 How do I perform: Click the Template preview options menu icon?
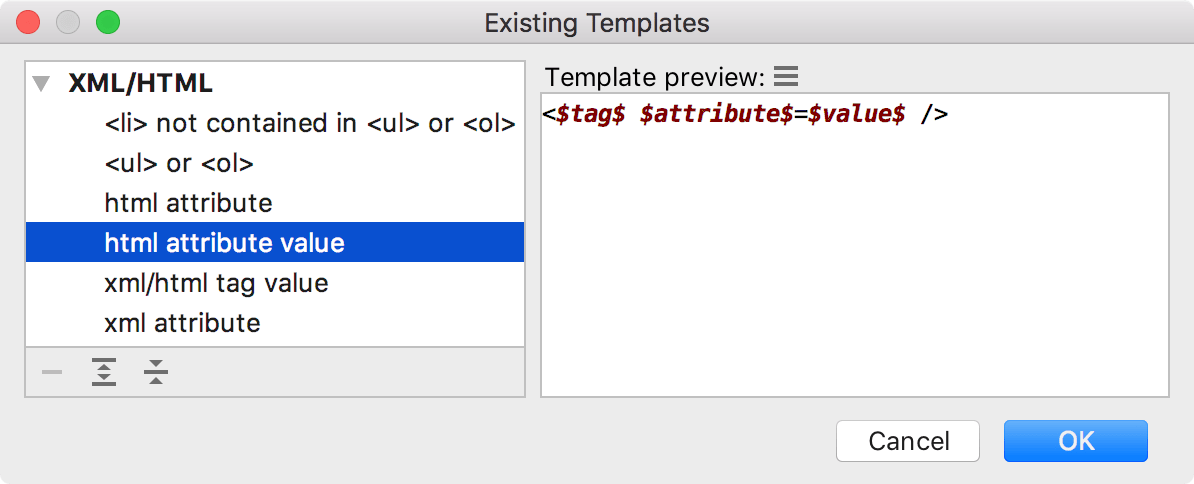pyautogui.click(x=786, y=76)
